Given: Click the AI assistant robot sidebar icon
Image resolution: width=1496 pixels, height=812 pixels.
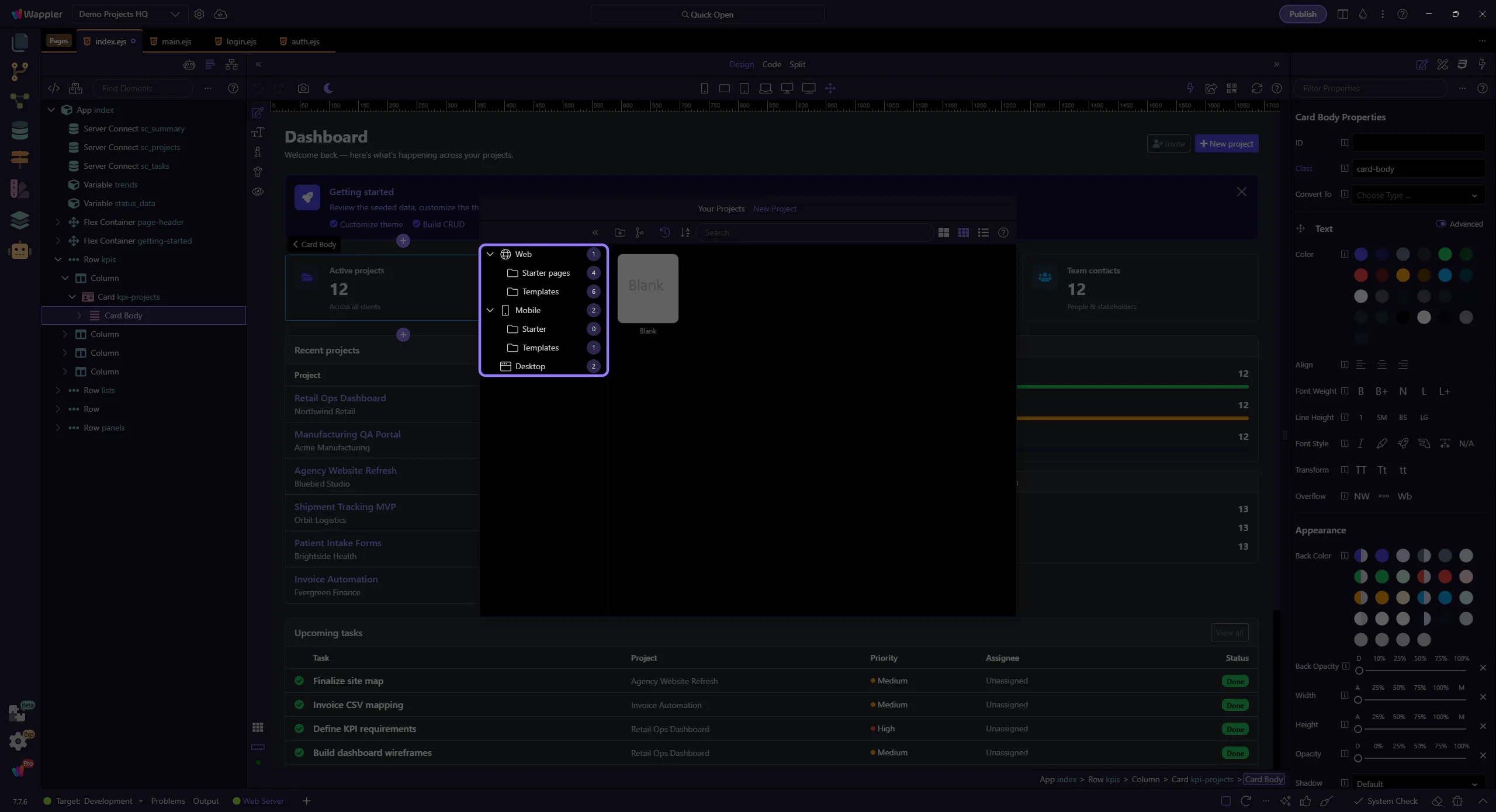Looking at the screenshot, I should coord(20,251).
